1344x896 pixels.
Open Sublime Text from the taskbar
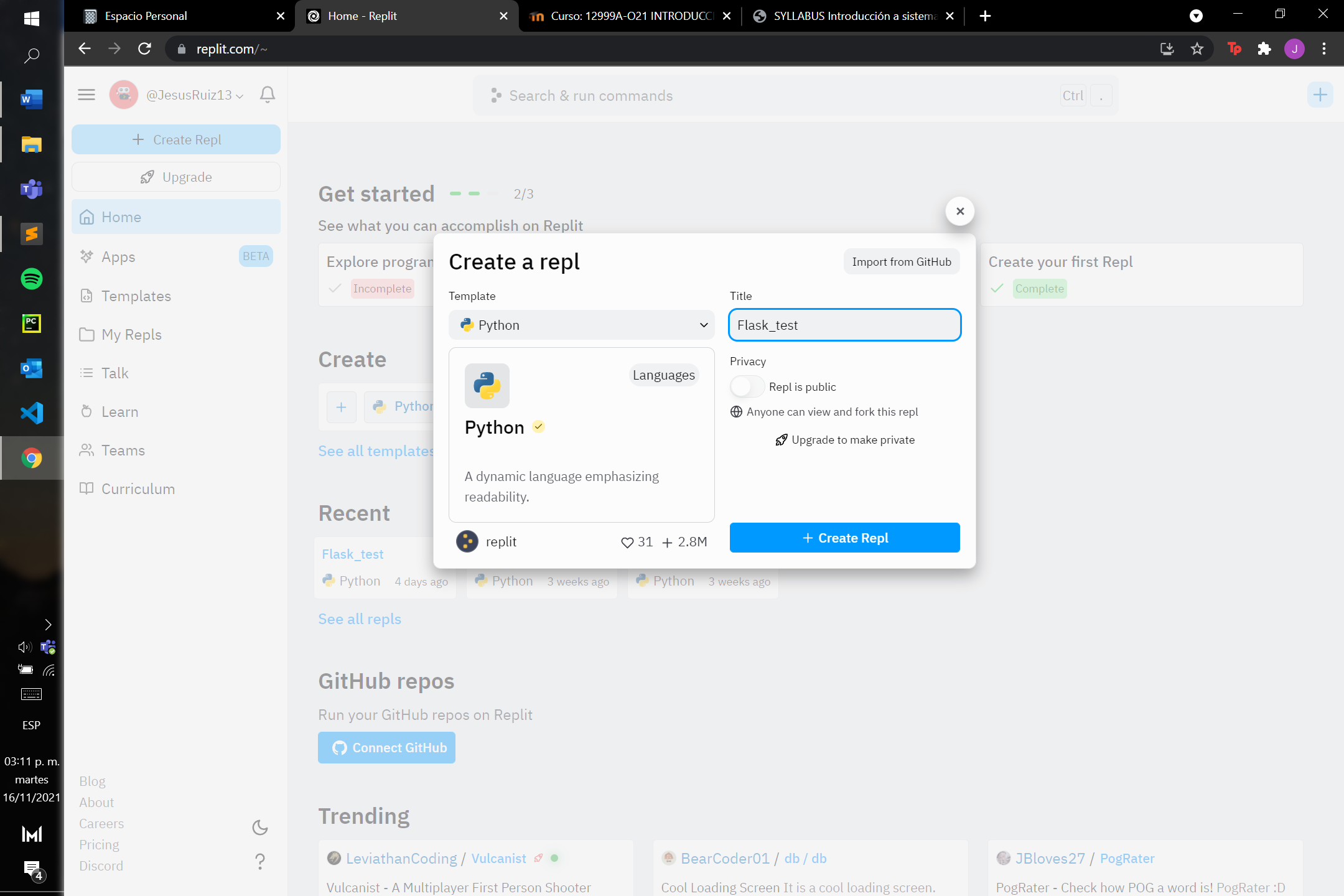tap(32, 234)
